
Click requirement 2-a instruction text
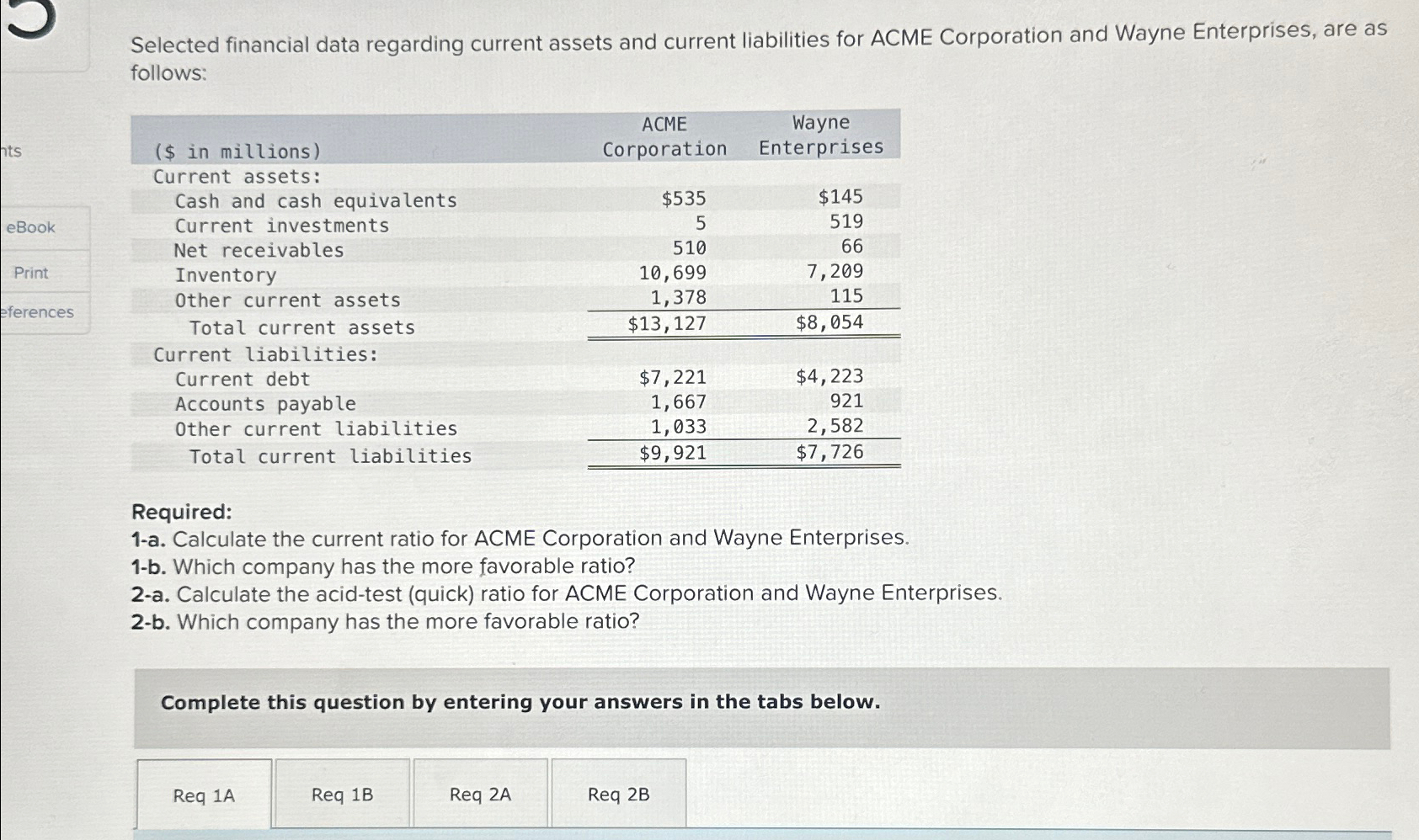pos(566,593)
